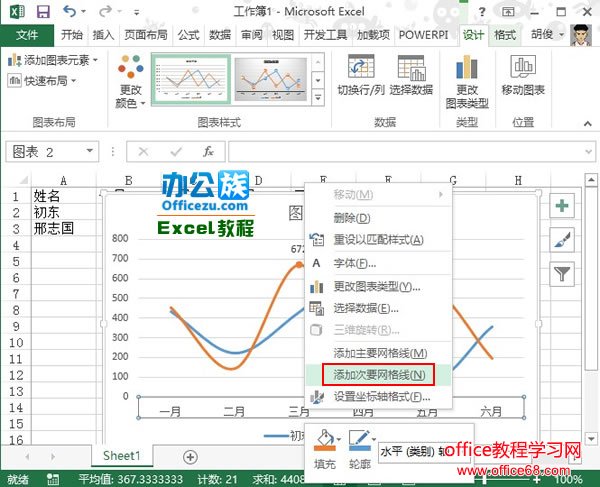Select cell containing 邢志国
The height and width of the screenshot is (487, 600).
tap(64, 229)
